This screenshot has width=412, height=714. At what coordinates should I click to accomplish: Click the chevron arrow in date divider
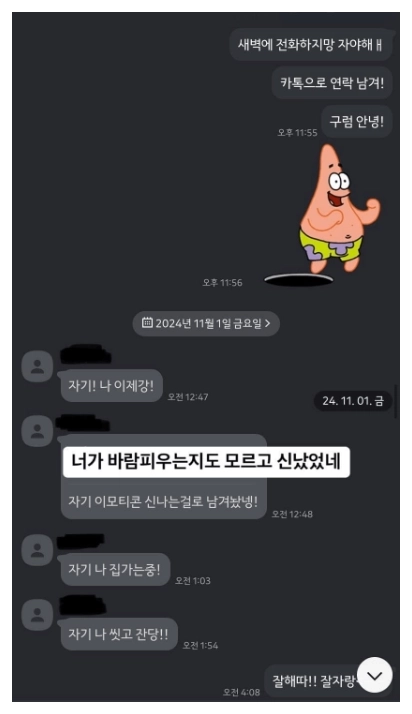pyautogui.click(x=268, y=323)
